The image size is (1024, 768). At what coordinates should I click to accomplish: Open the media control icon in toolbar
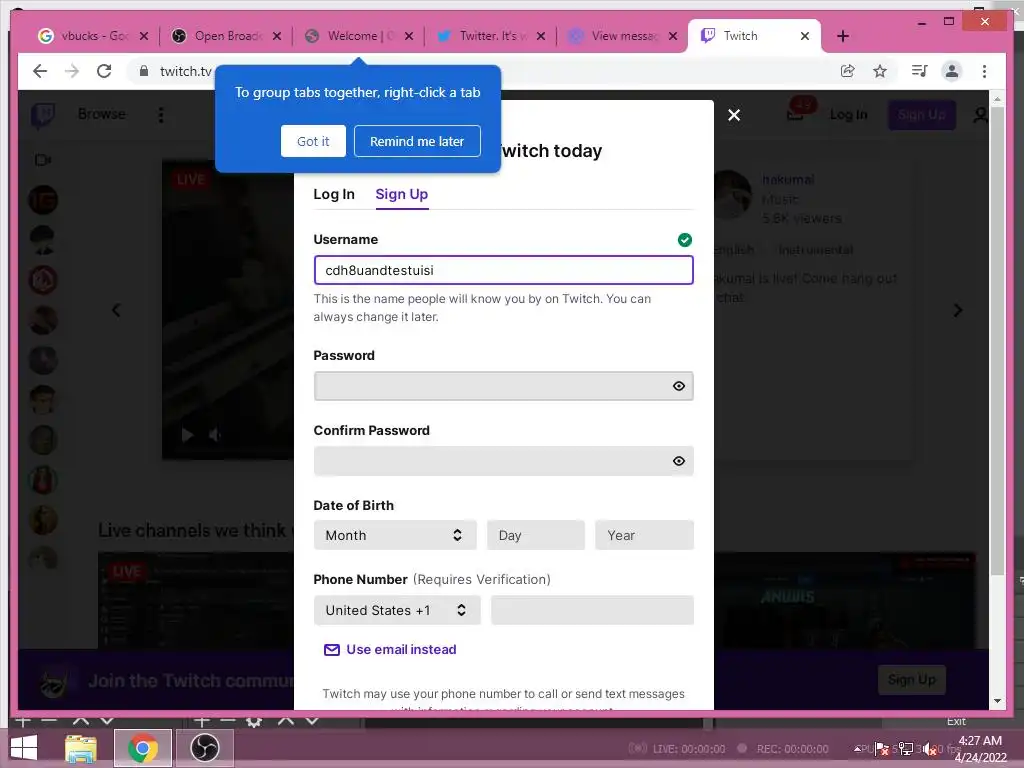click(920, 71)
